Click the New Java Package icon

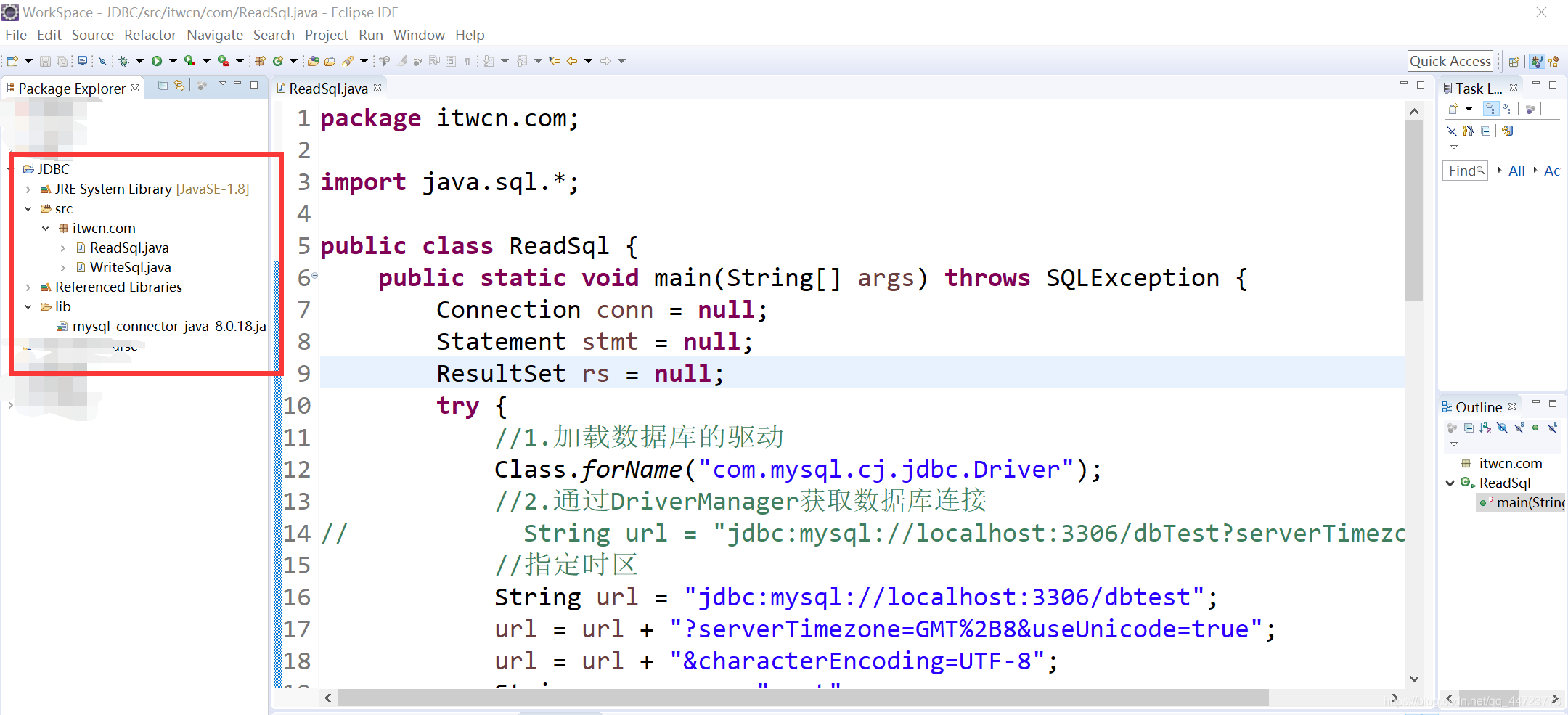tap(260, 61)
